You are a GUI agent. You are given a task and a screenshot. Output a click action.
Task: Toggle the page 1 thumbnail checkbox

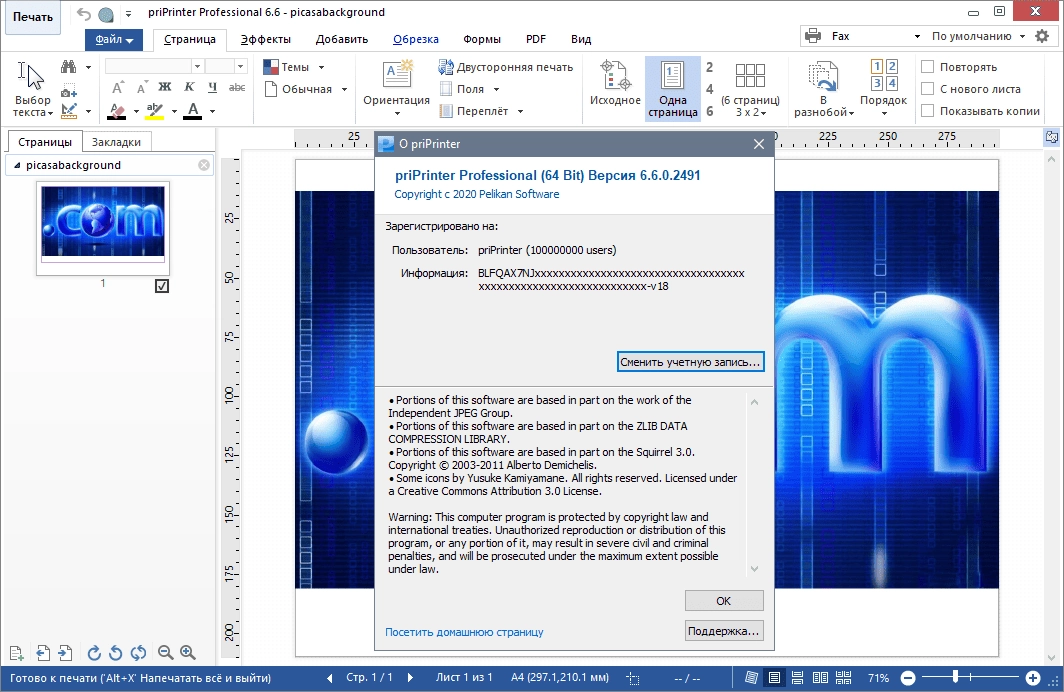(x=162, y=286)
